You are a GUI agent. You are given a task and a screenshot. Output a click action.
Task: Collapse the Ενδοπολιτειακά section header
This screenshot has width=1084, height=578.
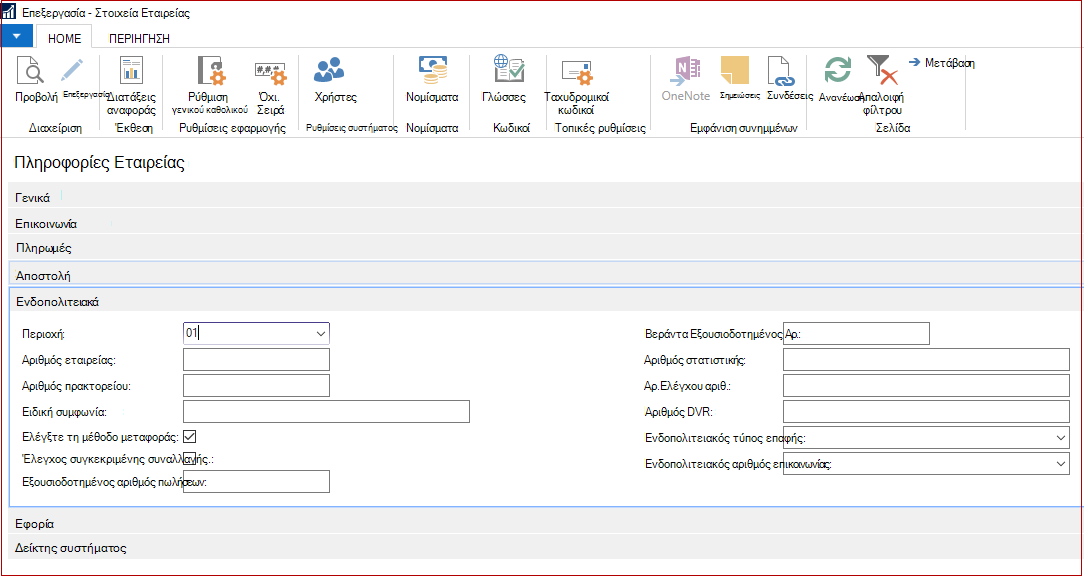click(x=545, y=301)
